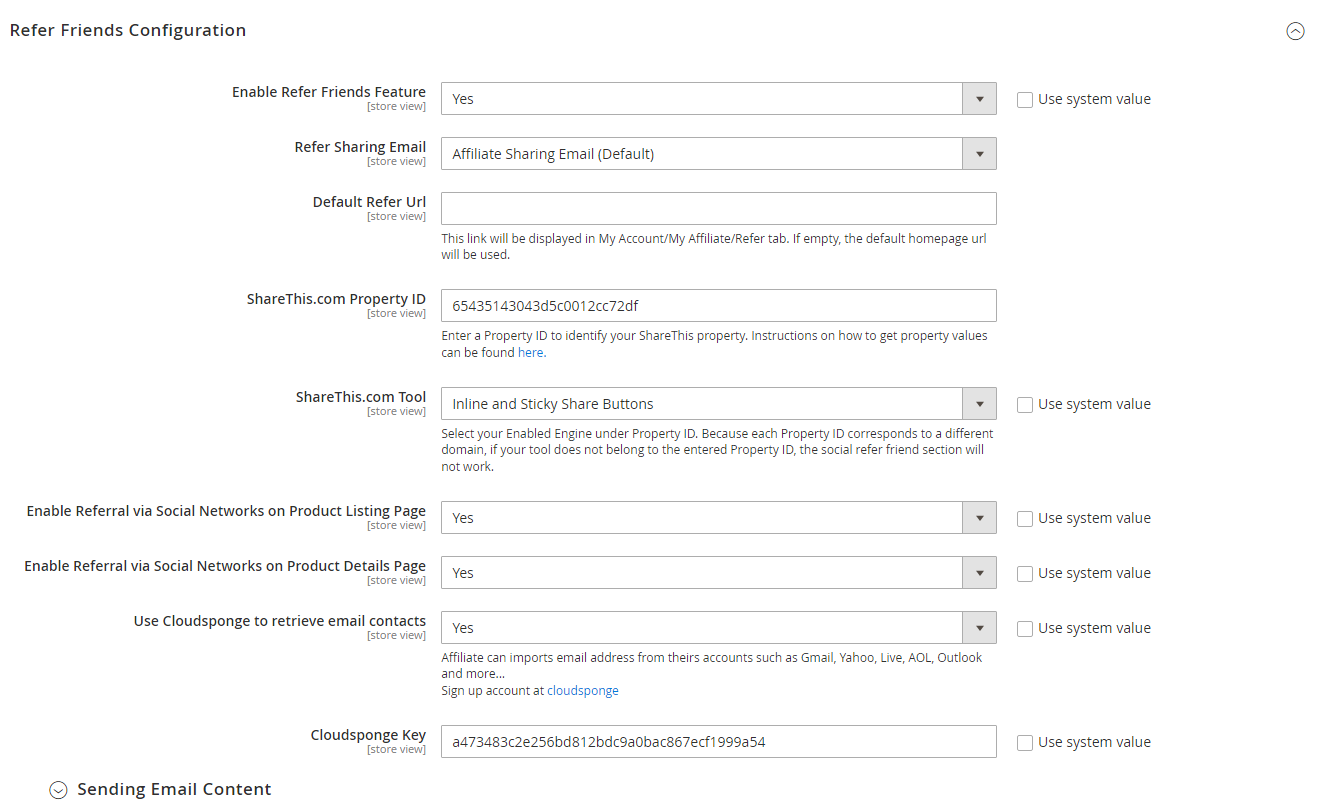Open the Refer Sharing Email dropdown
The width and height of the screenshot is (1334, 809).
point(718,154)
